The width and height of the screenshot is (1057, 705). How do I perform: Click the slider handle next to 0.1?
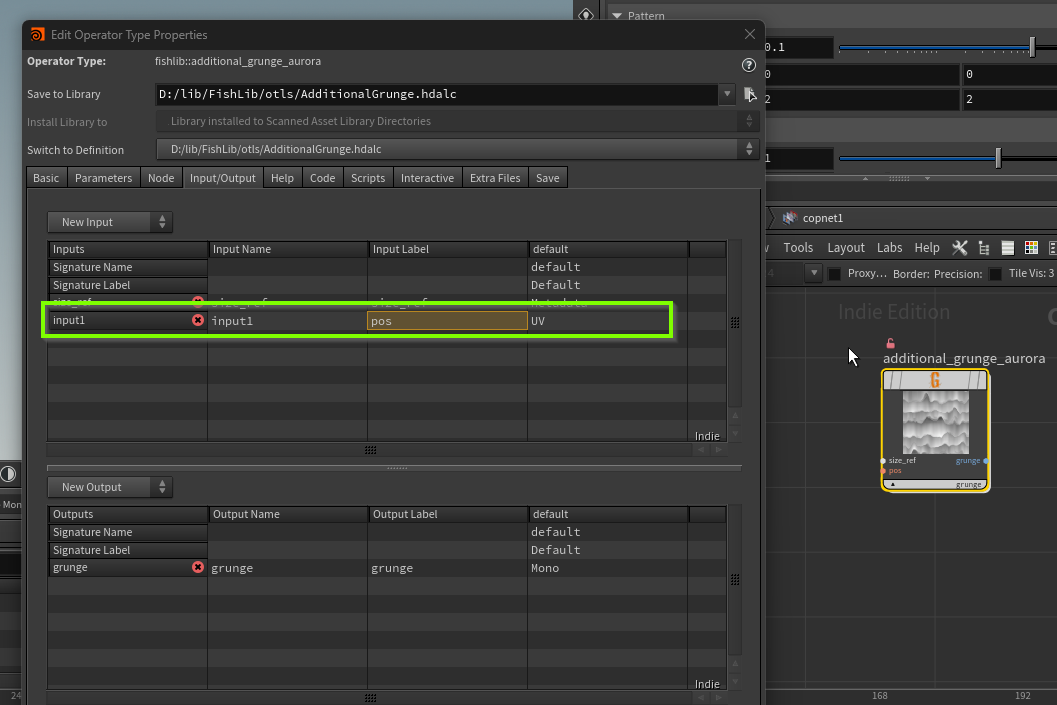tap(1032, 47)
